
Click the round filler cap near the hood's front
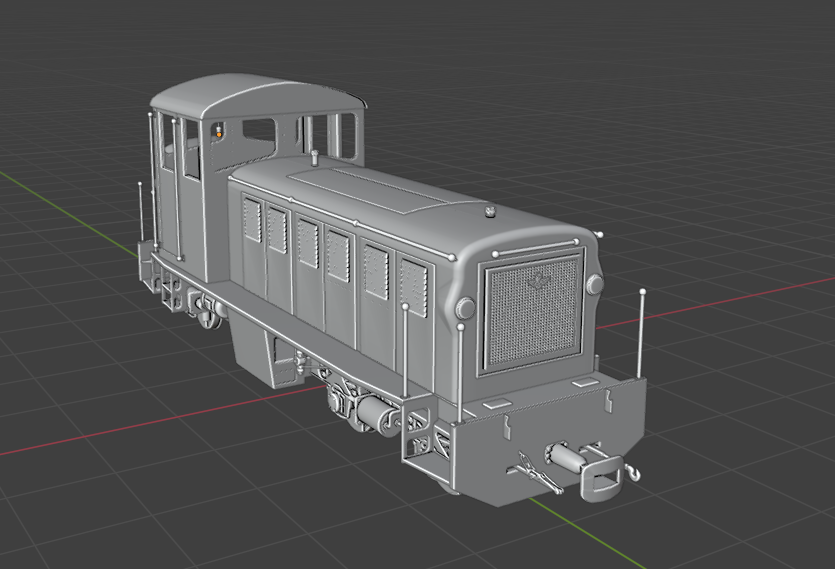click(x=490, y=212)
